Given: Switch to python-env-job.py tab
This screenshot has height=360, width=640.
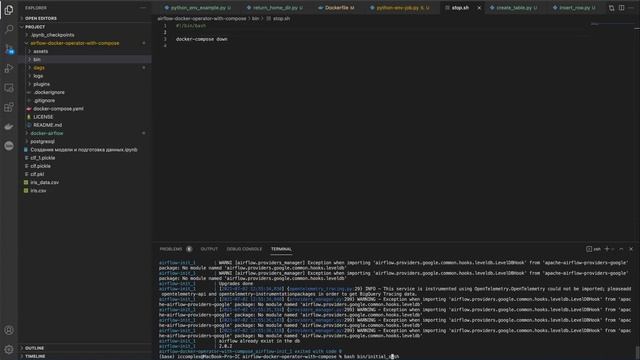Looking at the screenshot, I should point(400,8).
